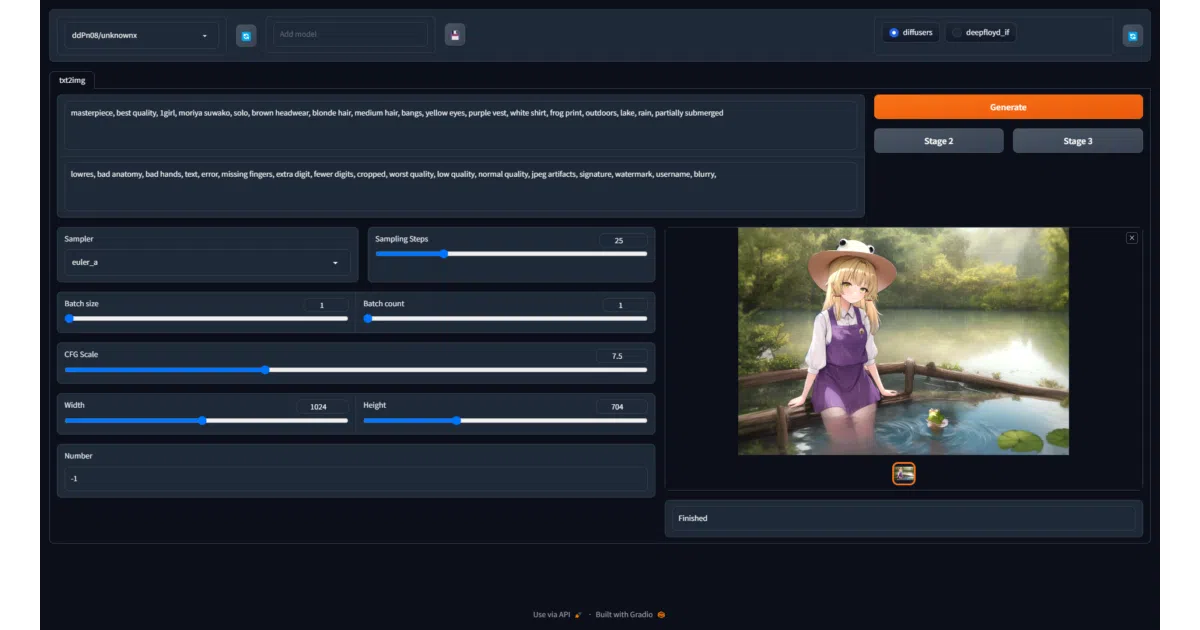Screen dimensions: 1200x630
Task: Click the API rocket icon in footer
Action: coord(578,614)
